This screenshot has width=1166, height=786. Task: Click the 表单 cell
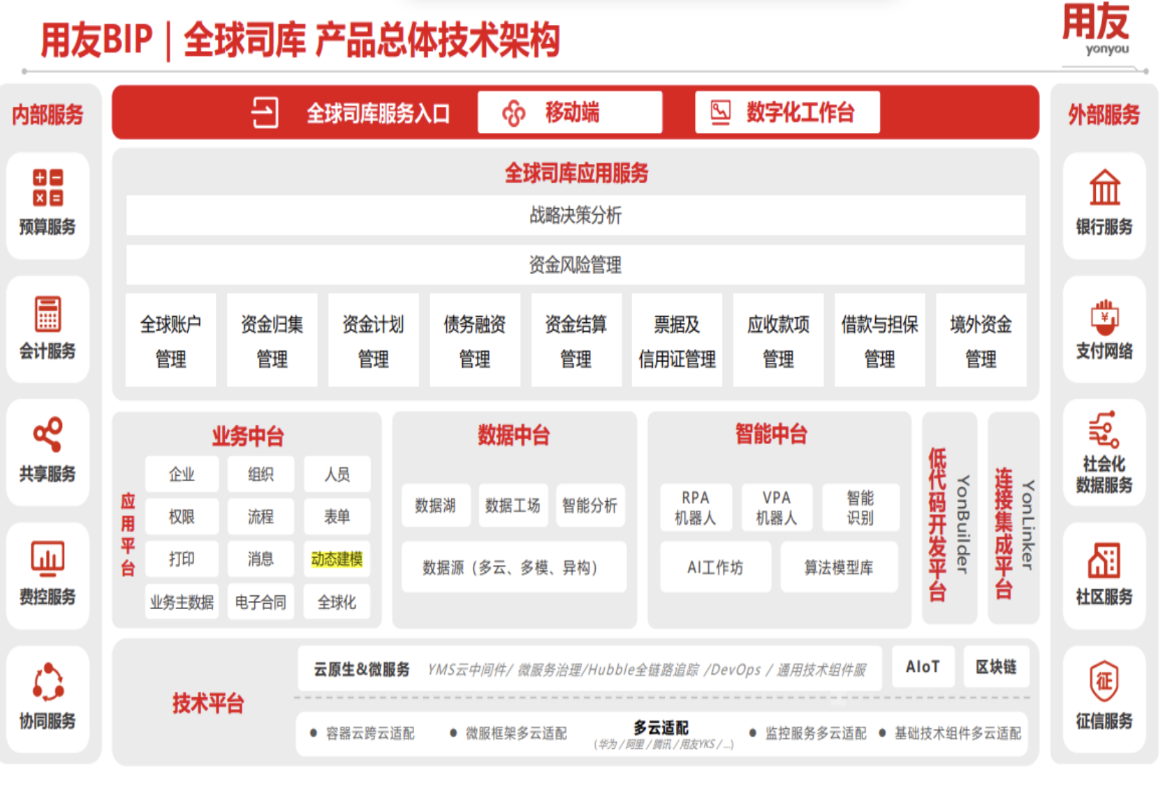337,516
